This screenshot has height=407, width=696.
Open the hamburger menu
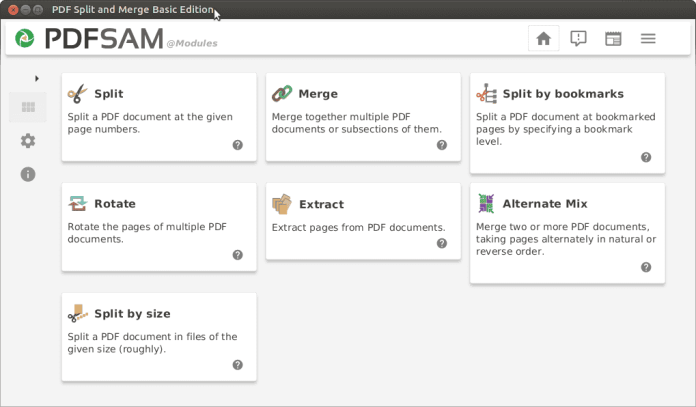click(648, 39)
